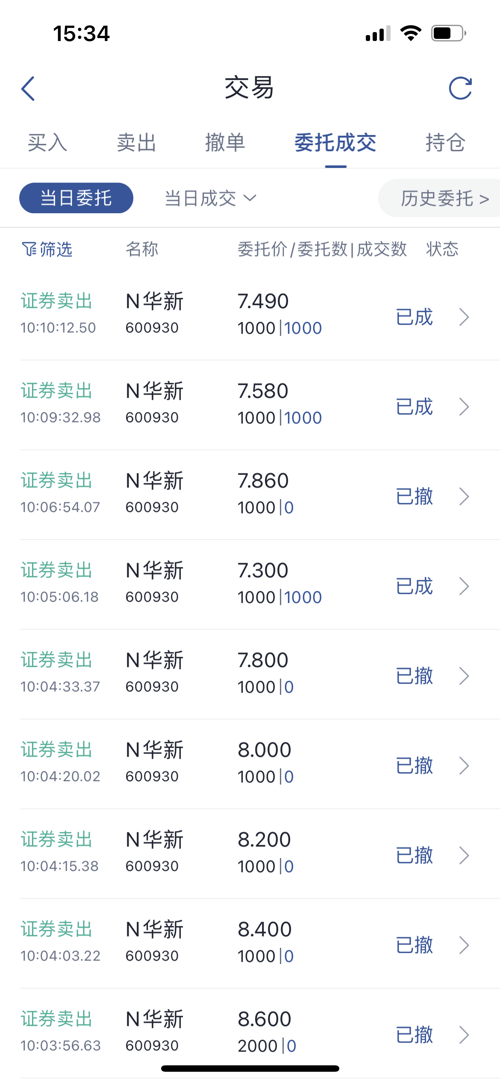The width and height of the screenshot is (500, 1082).
Task: Refresh the trade list
Action: click(x=460, y=88)
